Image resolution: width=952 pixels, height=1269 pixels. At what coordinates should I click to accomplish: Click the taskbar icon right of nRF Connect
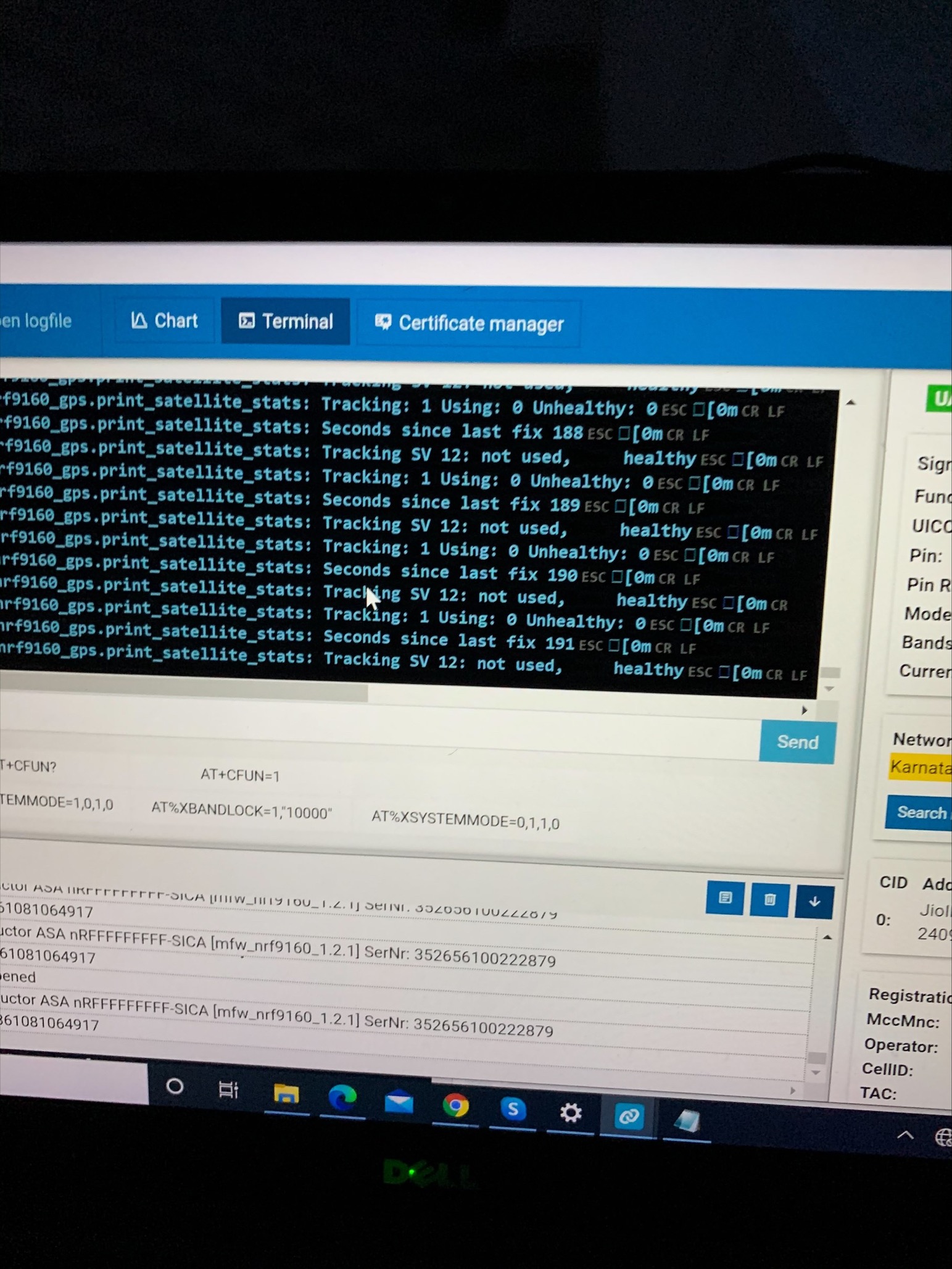pyautogui.click(x=686, y=1120)
